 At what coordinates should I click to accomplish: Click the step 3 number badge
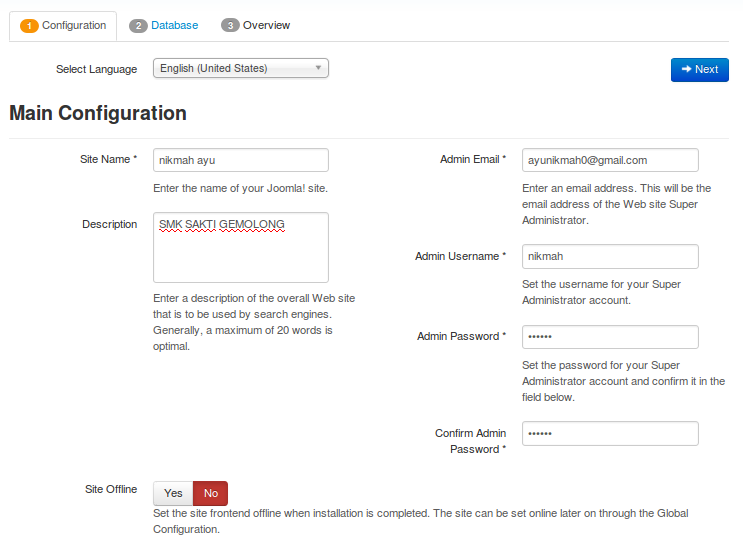click(230, 26)
